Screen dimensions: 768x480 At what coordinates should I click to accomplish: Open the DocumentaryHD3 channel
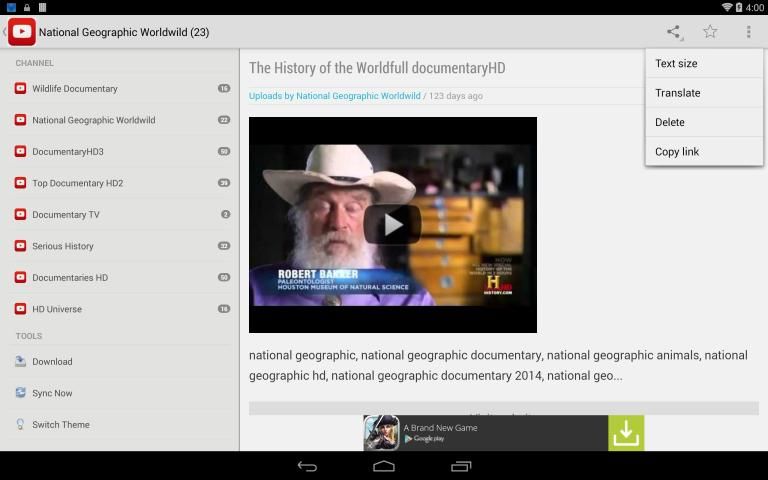point(67,152)
